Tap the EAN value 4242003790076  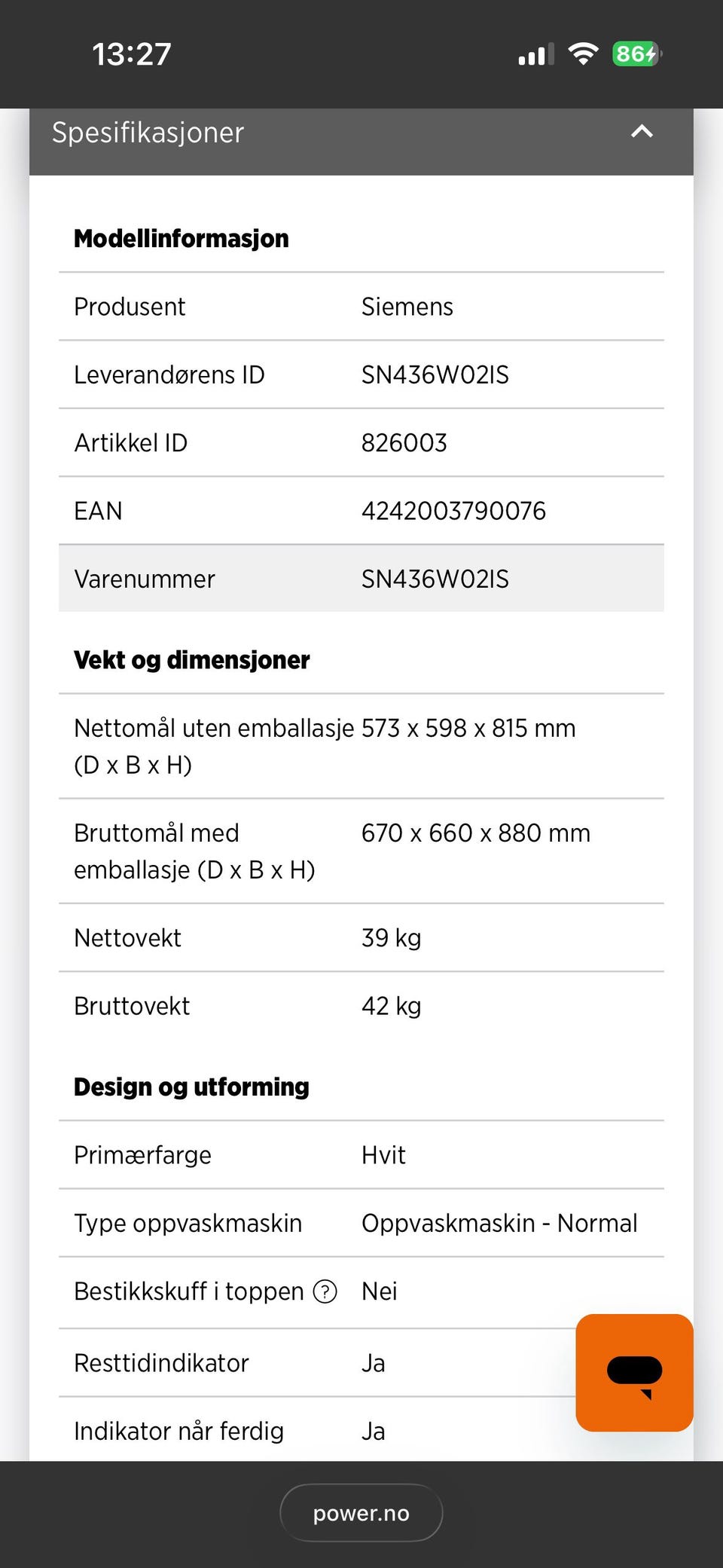(453, 511)
